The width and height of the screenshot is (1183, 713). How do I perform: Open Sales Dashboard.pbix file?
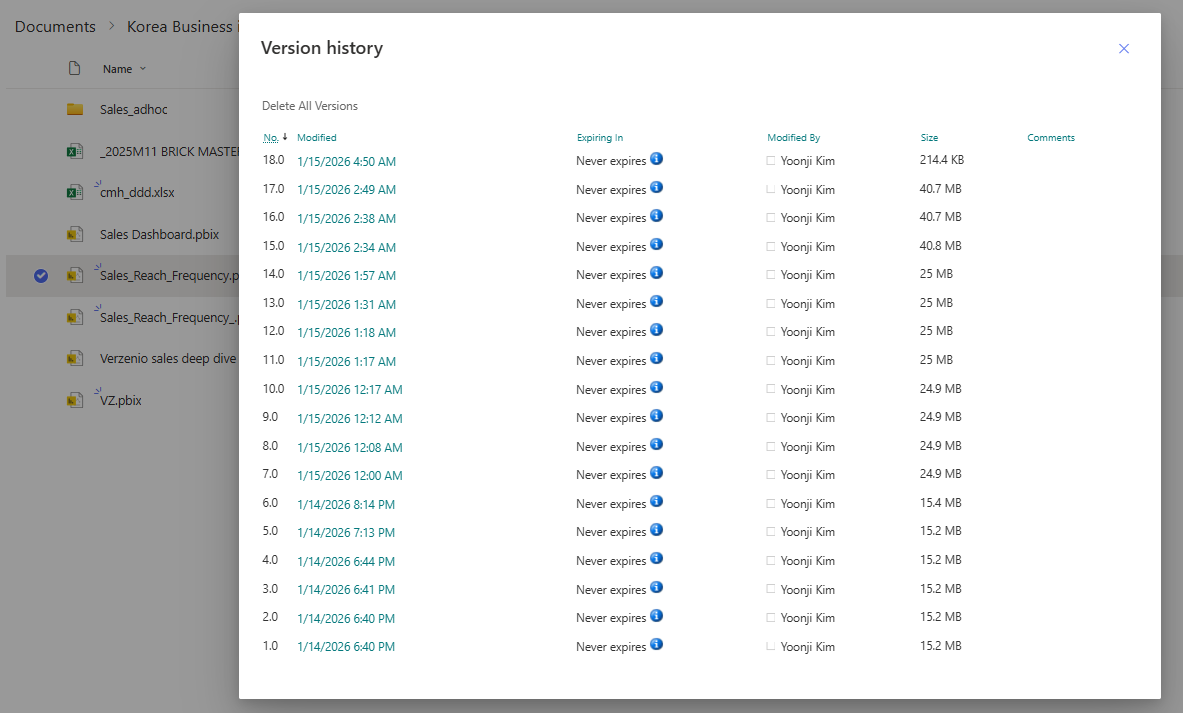point(159,235)
